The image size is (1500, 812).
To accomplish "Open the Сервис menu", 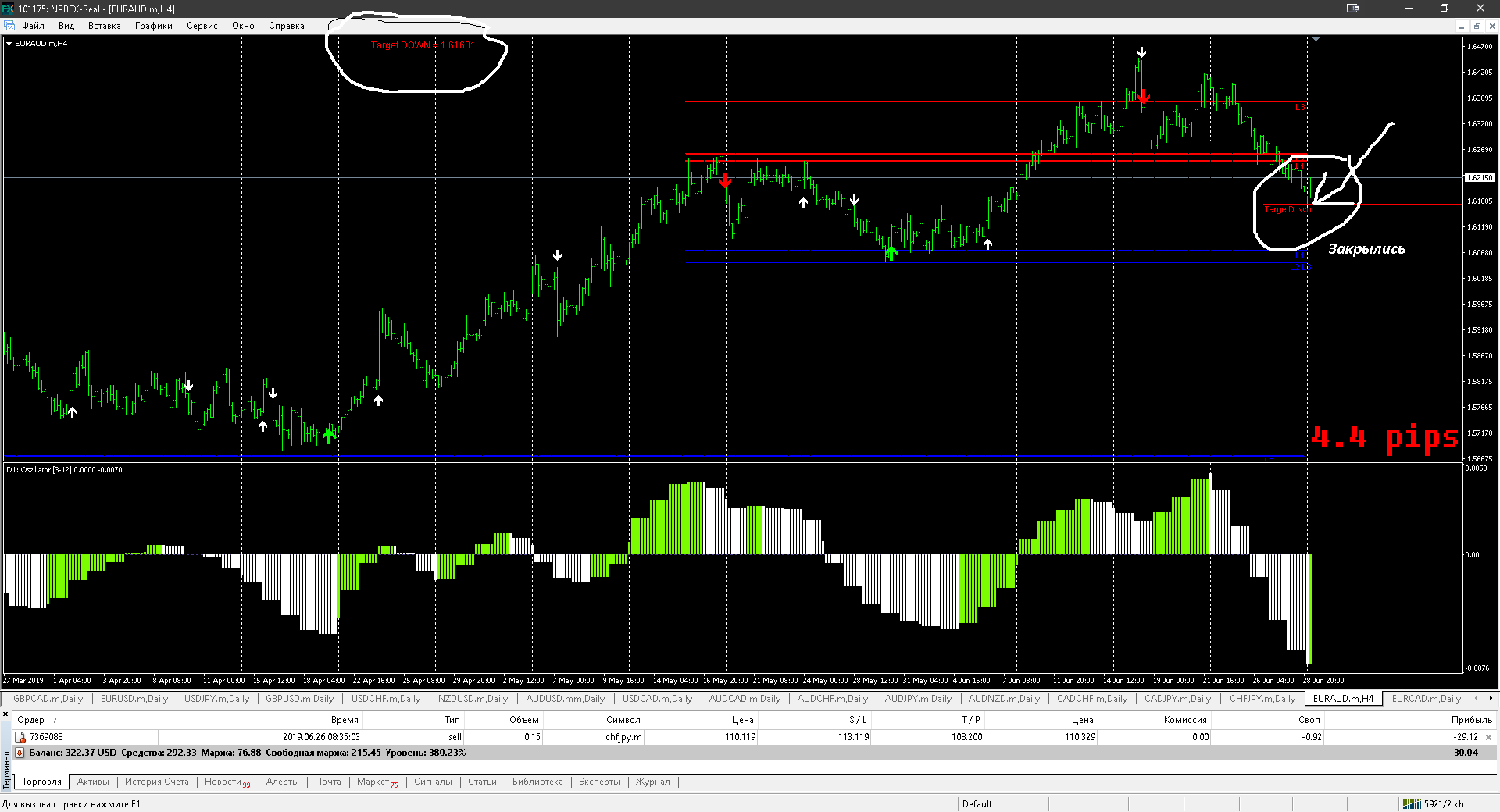I will tap(202, 26).
